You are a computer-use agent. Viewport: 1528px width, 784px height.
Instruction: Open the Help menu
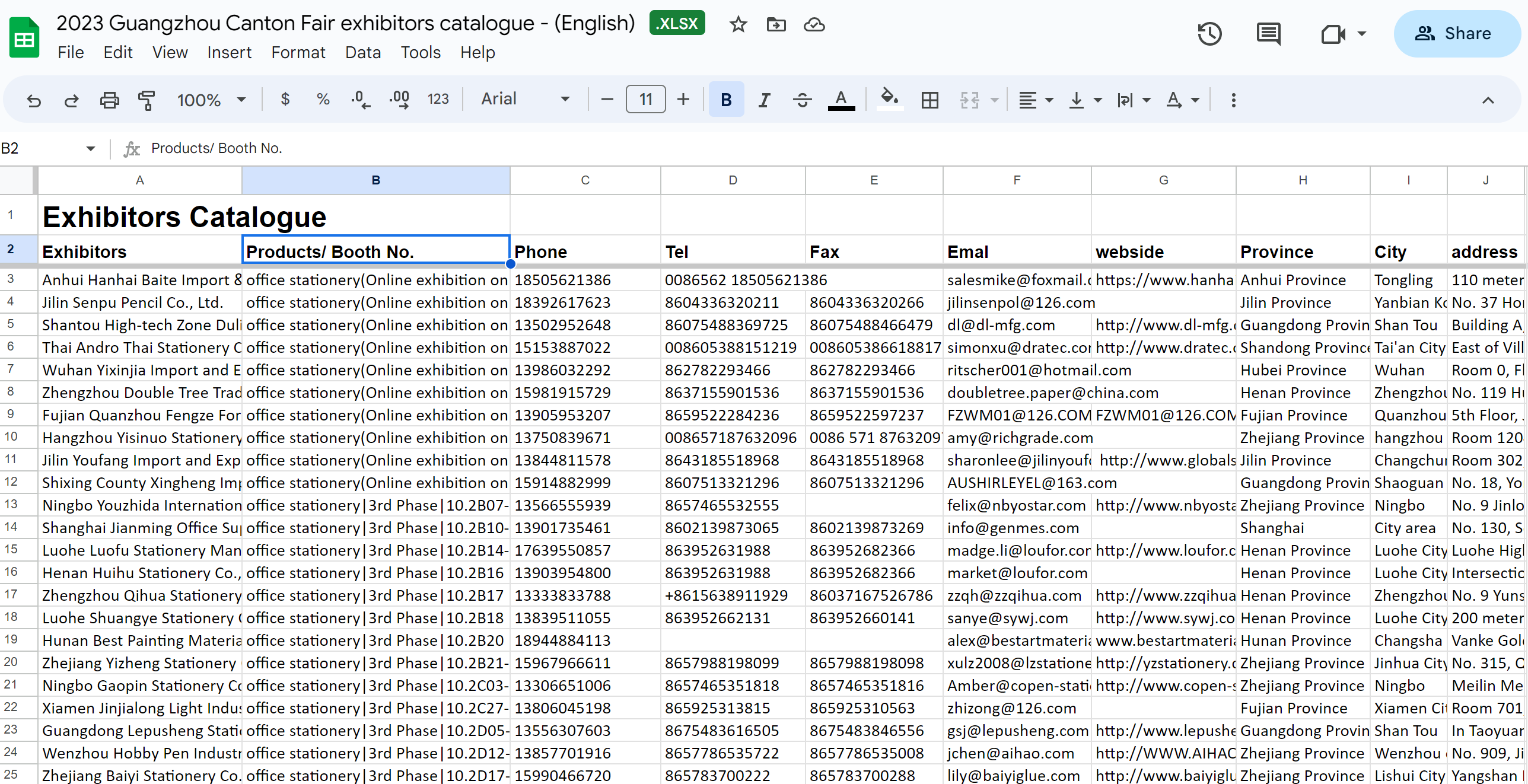[477, 52]
